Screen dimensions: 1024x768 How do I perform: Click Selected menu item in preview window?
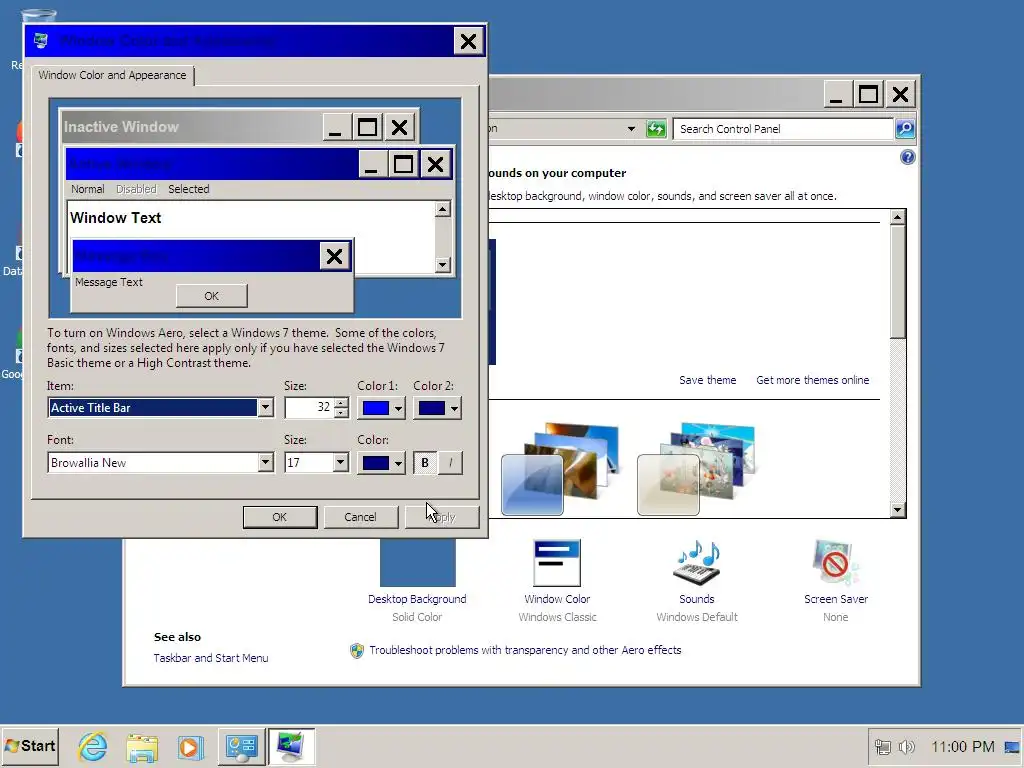pyautogui.click(x=189, y=189)
